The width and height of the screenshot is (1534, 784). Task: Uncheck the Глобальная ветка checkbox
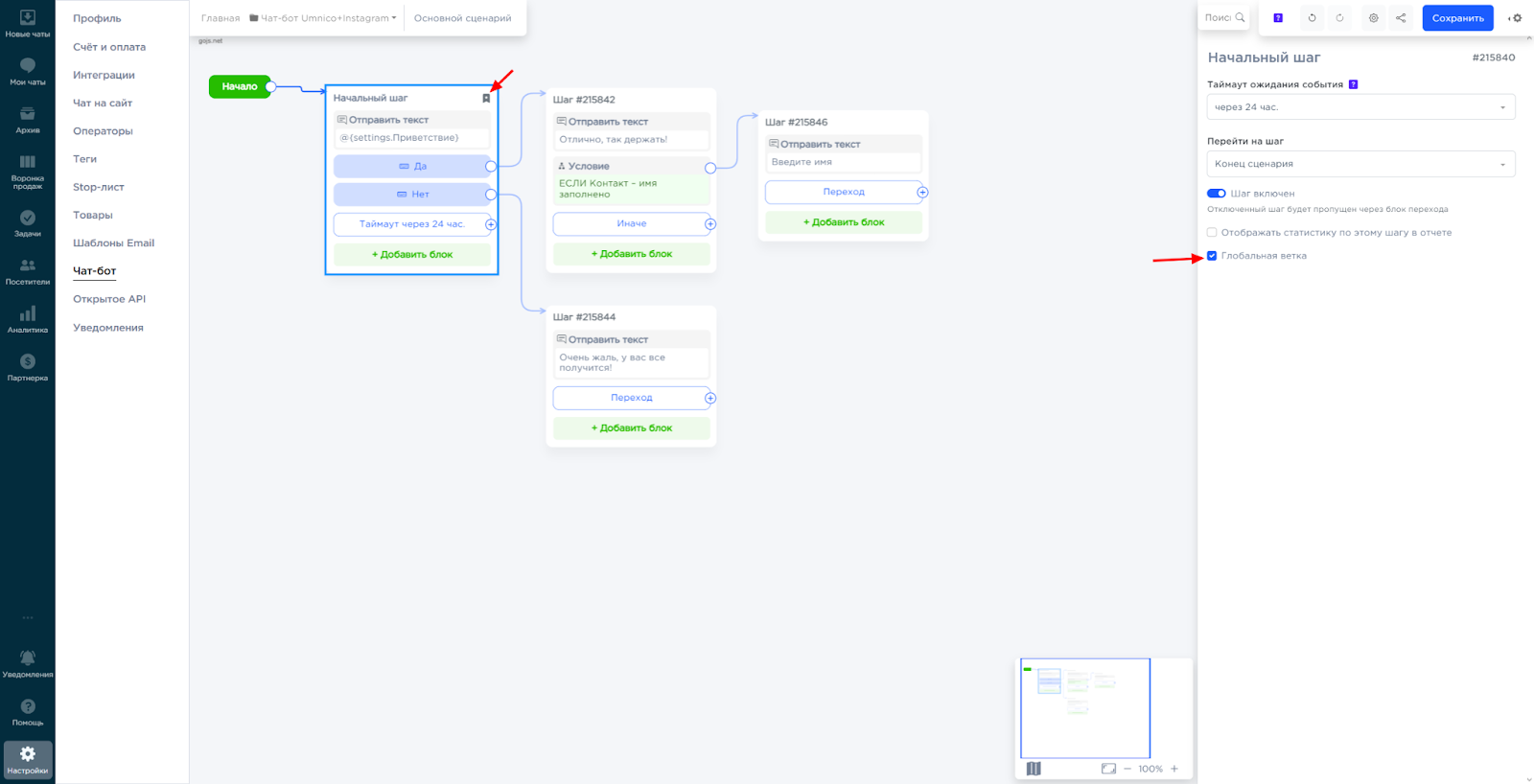tap(1212, 256)
